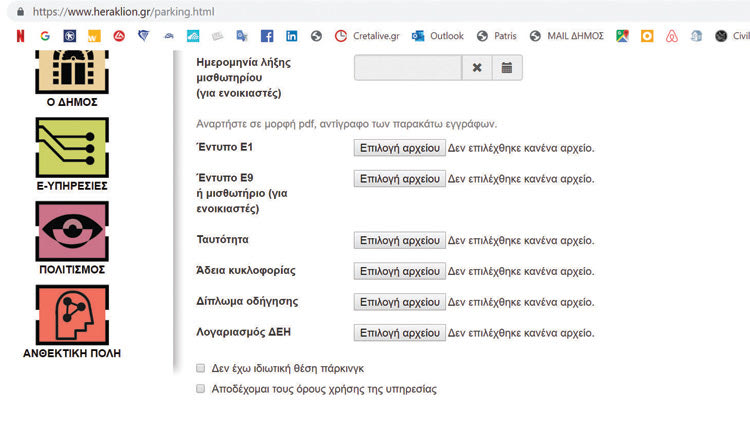Image resolution: width=750 pixels, height=430 pixels.
Task: Open the ΠΟΛΙΤΙΣΜΟΣ sidebar section
Action: [x=72, y=238]
